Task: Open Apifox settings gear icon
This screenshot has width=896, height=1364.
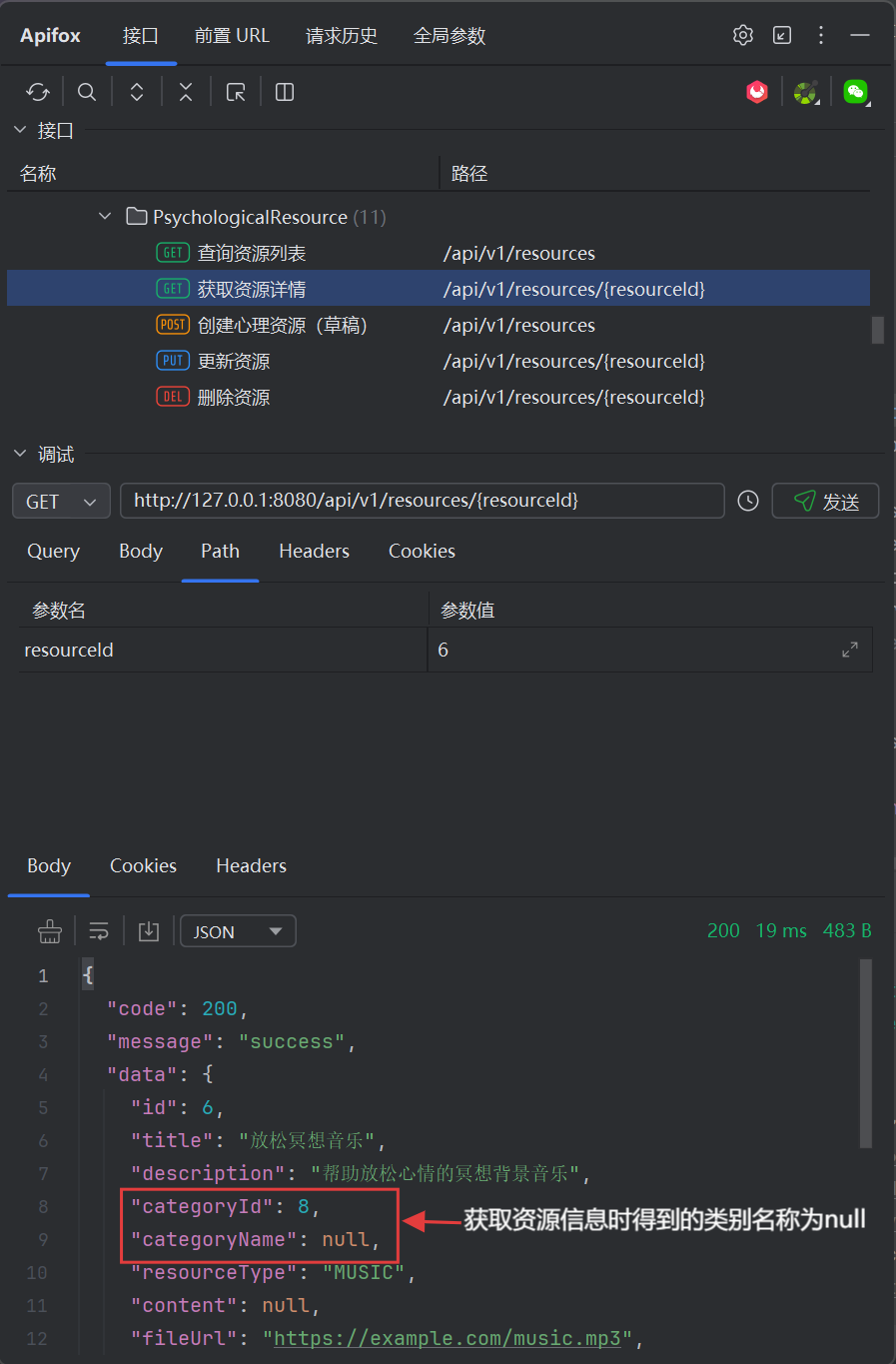Action: tap(743, 35)
